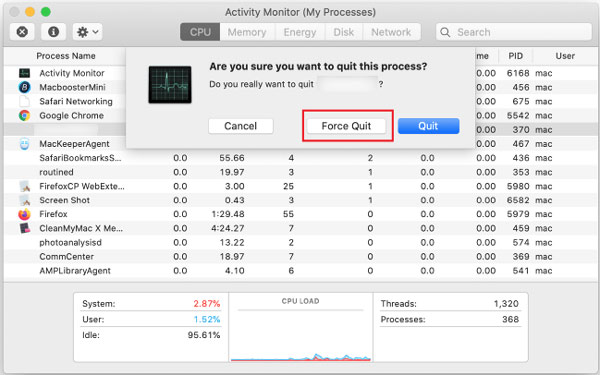Open the Network tab
Screen dimensions: 600x375
(391, 32)
